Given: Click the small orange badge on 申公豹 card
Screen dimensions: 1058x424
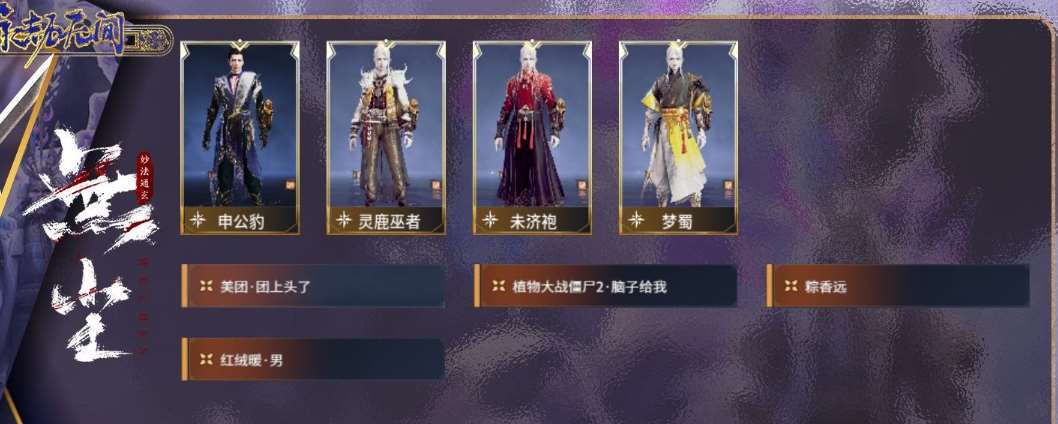Looking at the screenshot, I should (x=290, y=184).
